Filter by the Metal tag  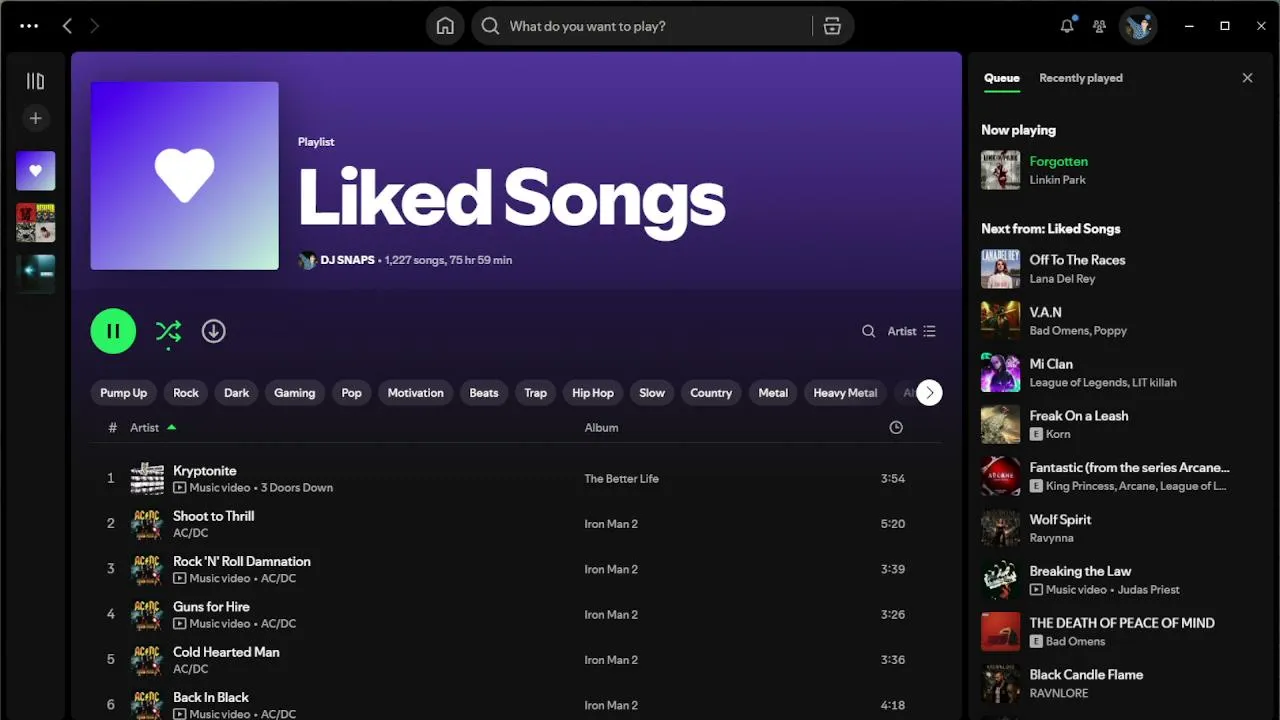click(x=773, y=393)
